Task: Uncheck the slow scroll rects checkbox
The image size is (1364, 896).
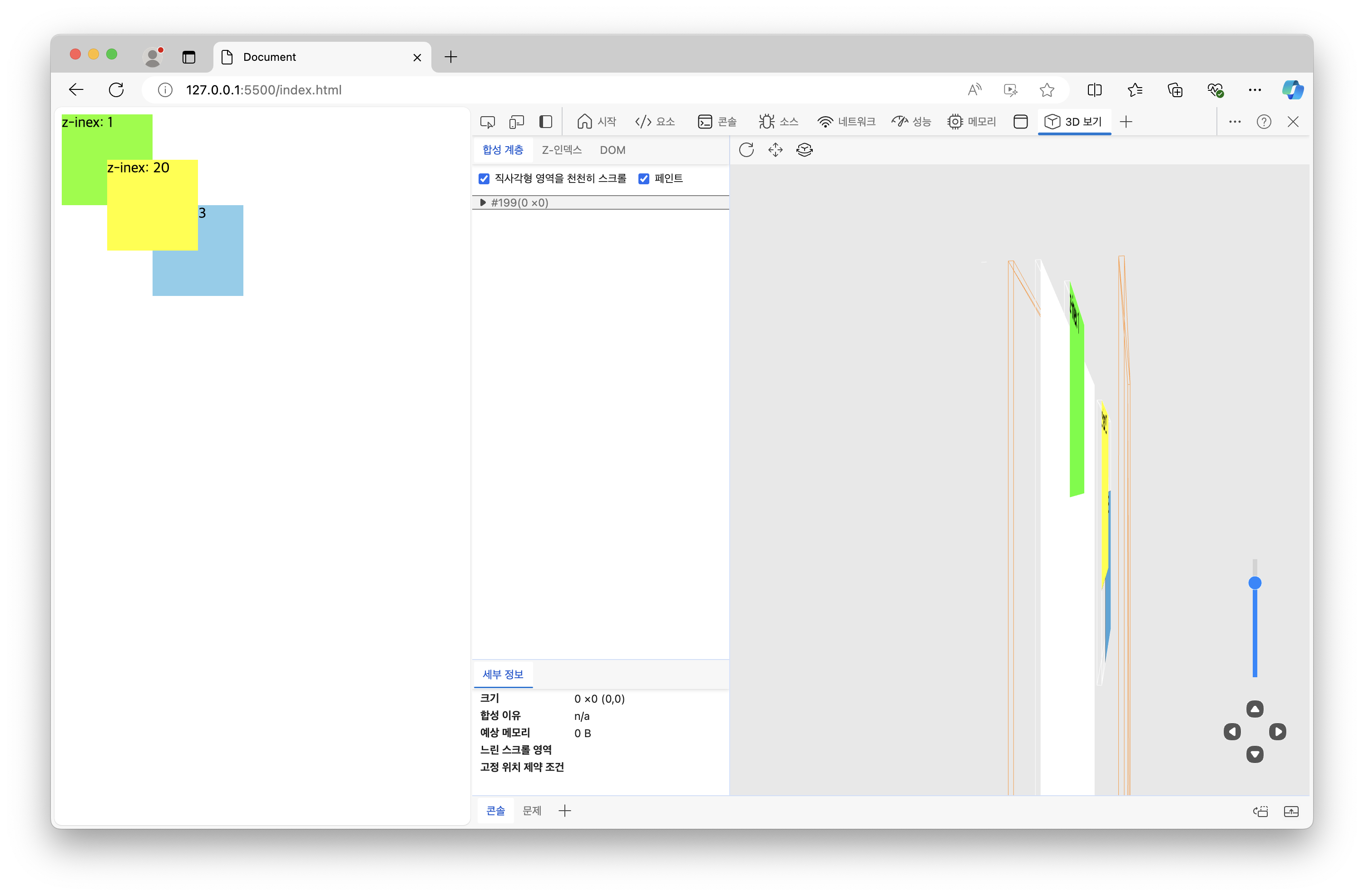Action: pos(484,179)
